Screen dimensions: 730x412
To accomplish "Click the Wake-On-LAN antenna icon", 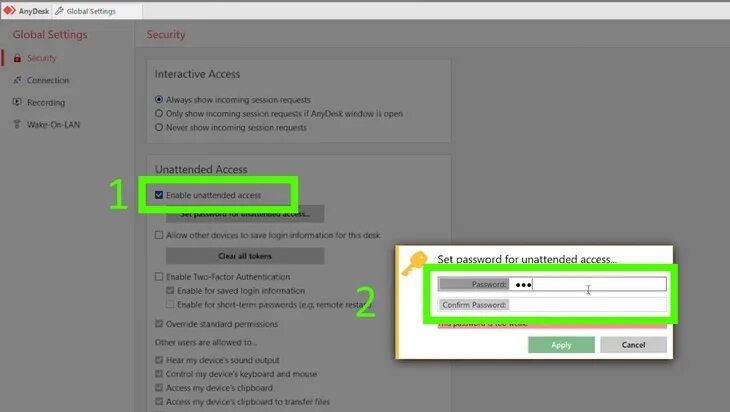I will pos(17,124).
